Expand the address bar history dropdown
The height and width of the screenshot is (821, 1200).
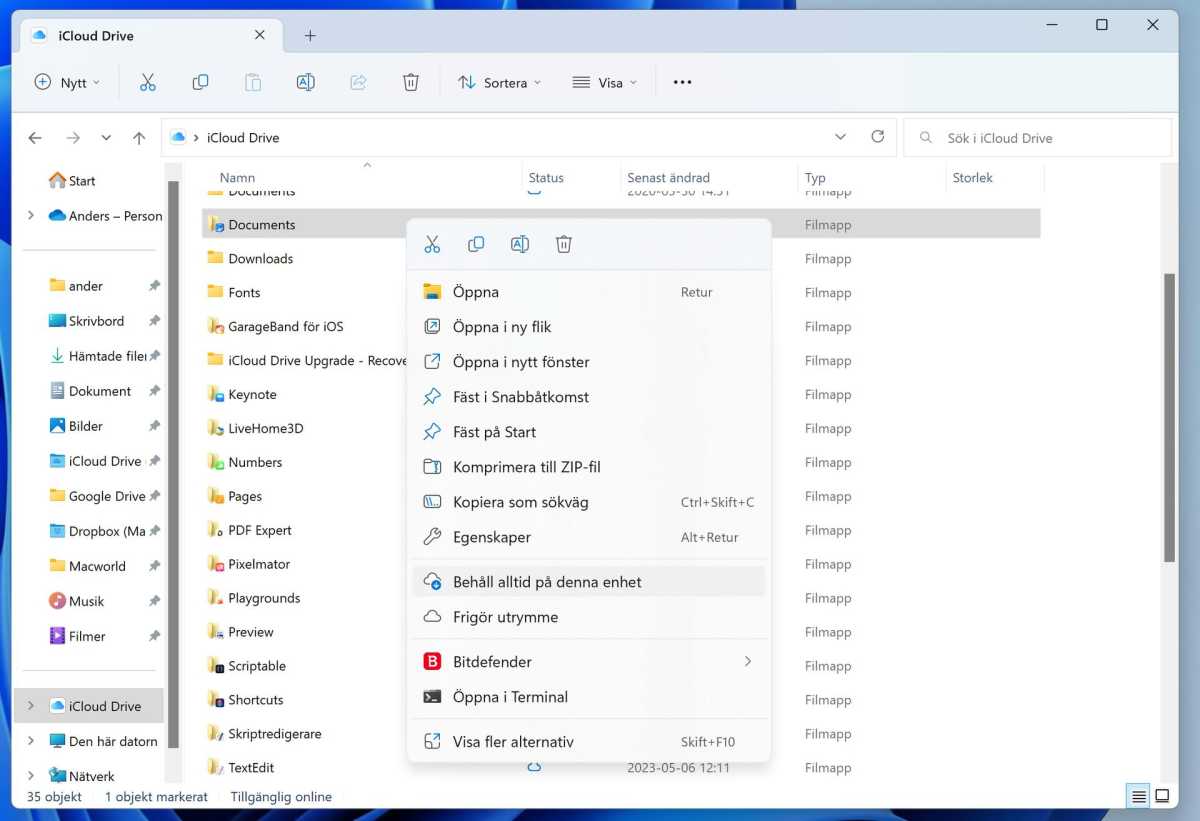point(839,137)
